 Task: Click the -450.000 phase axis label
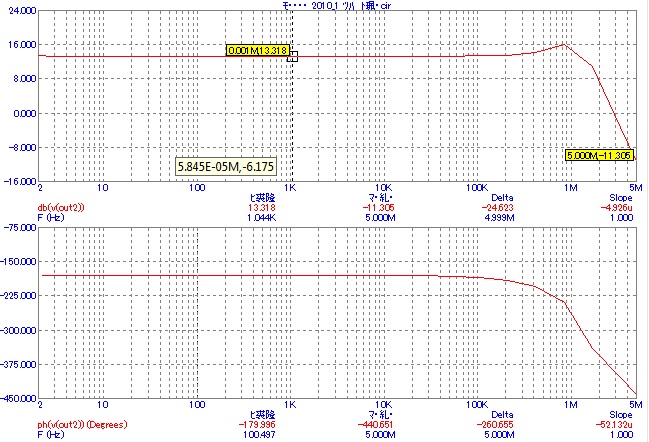click(x=19, y=398)
